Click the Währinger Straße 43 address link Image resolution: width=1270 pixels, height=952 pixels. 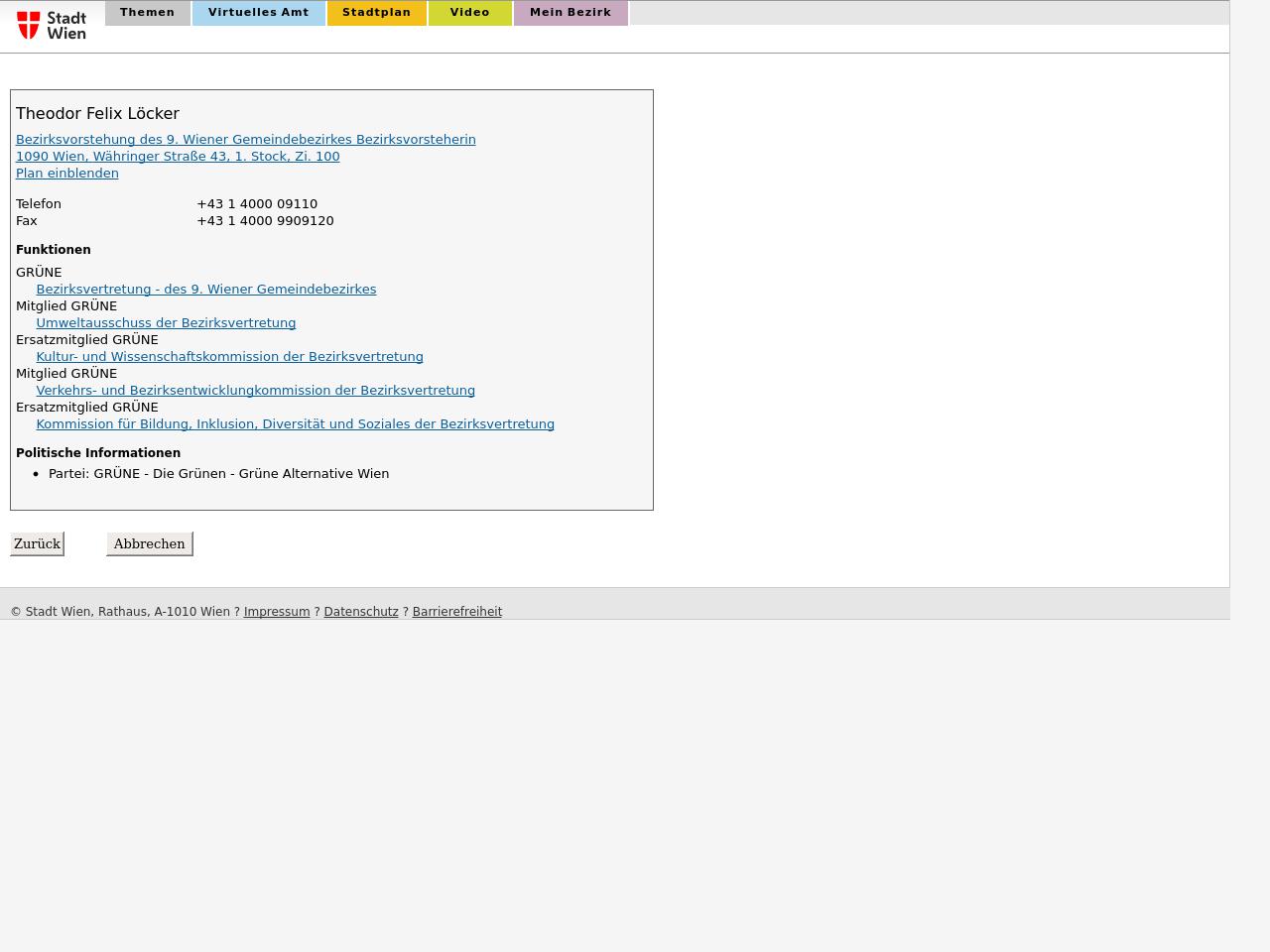pyautogui.click(x=178, y=157)
